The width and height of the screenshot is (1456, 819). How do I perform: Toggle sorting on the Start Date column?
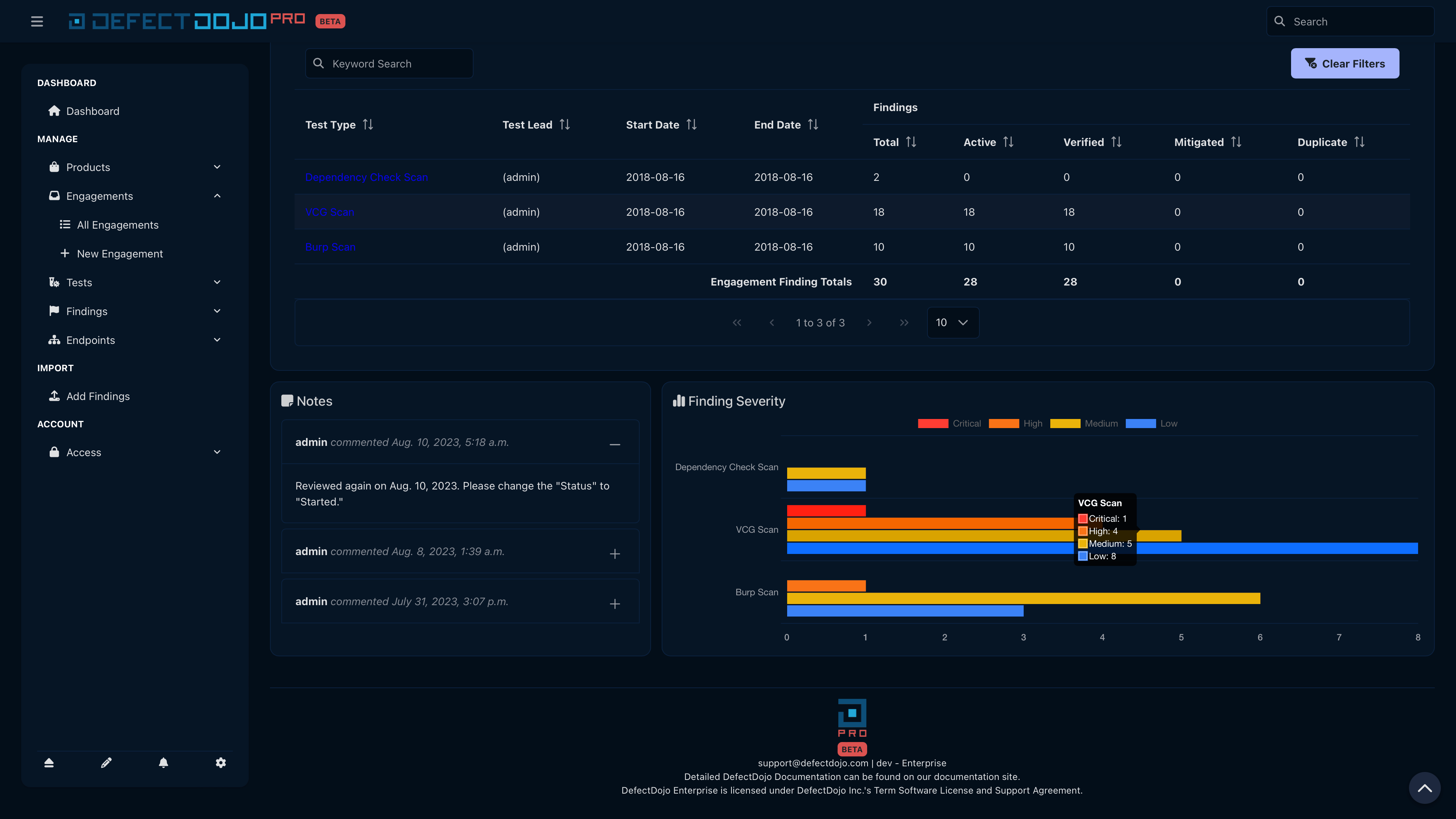click(692, 124)
